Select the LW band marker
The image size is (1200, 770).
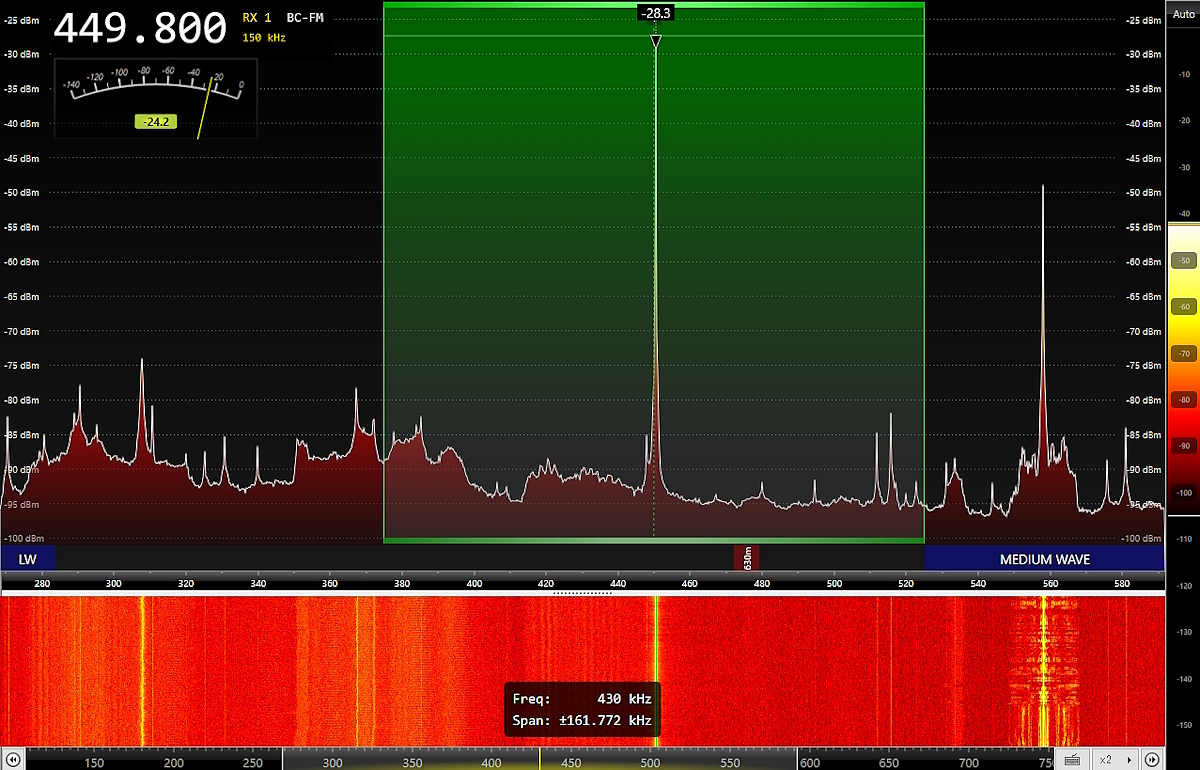(28, 559)
